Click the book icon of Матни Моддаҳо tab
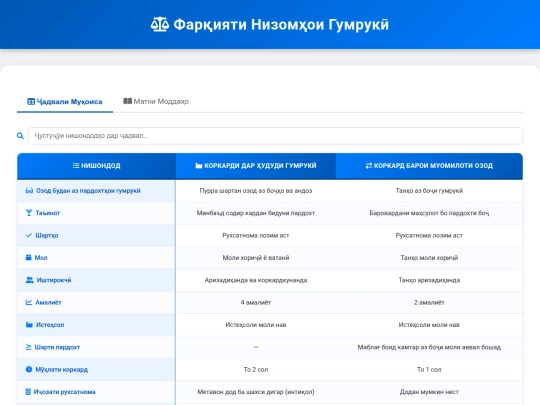540x405 pixels. coord(127,101)
